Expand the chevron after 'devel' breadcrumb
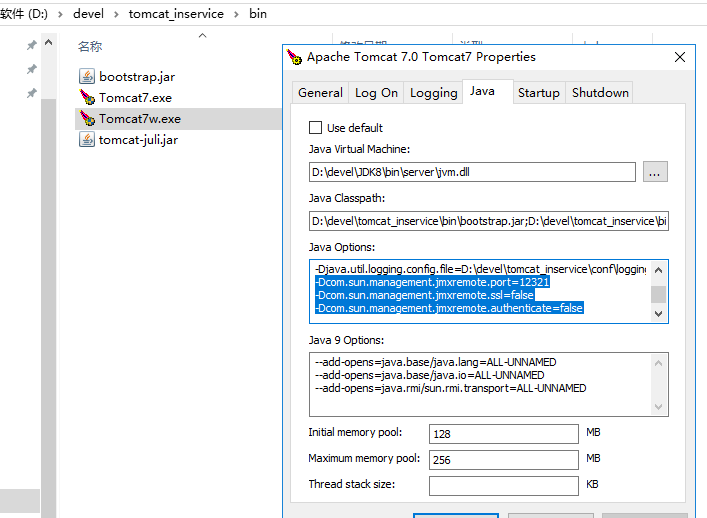 point(116,14)
